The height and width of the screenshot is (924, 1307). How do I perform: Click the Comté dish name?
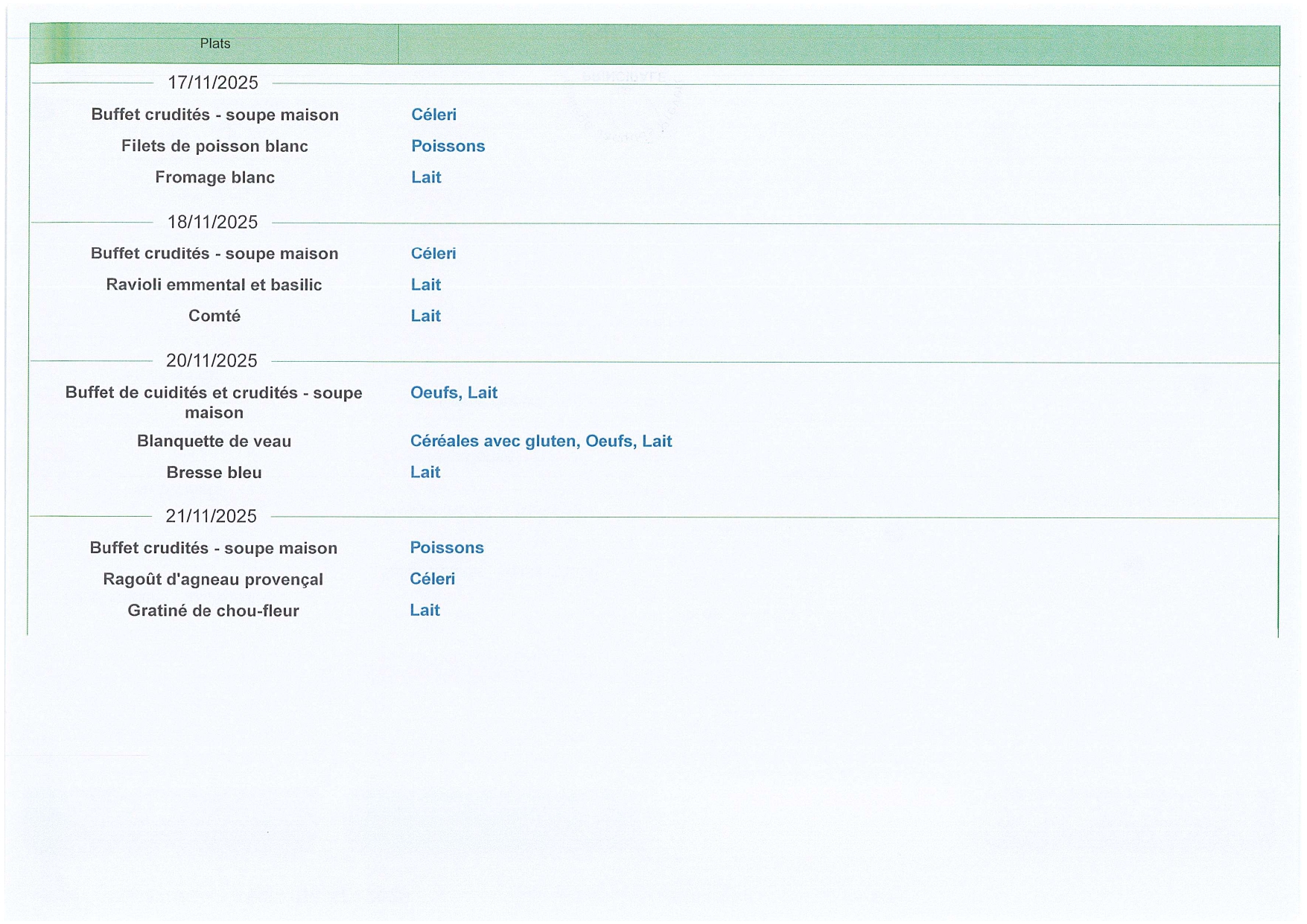pos(214,316)
